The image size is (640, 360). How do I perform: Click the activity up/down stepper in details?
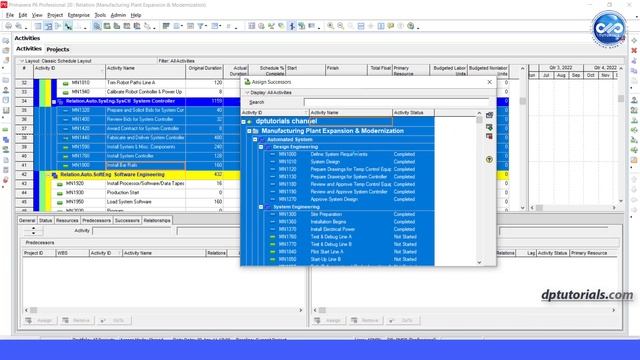coord(33,231)
